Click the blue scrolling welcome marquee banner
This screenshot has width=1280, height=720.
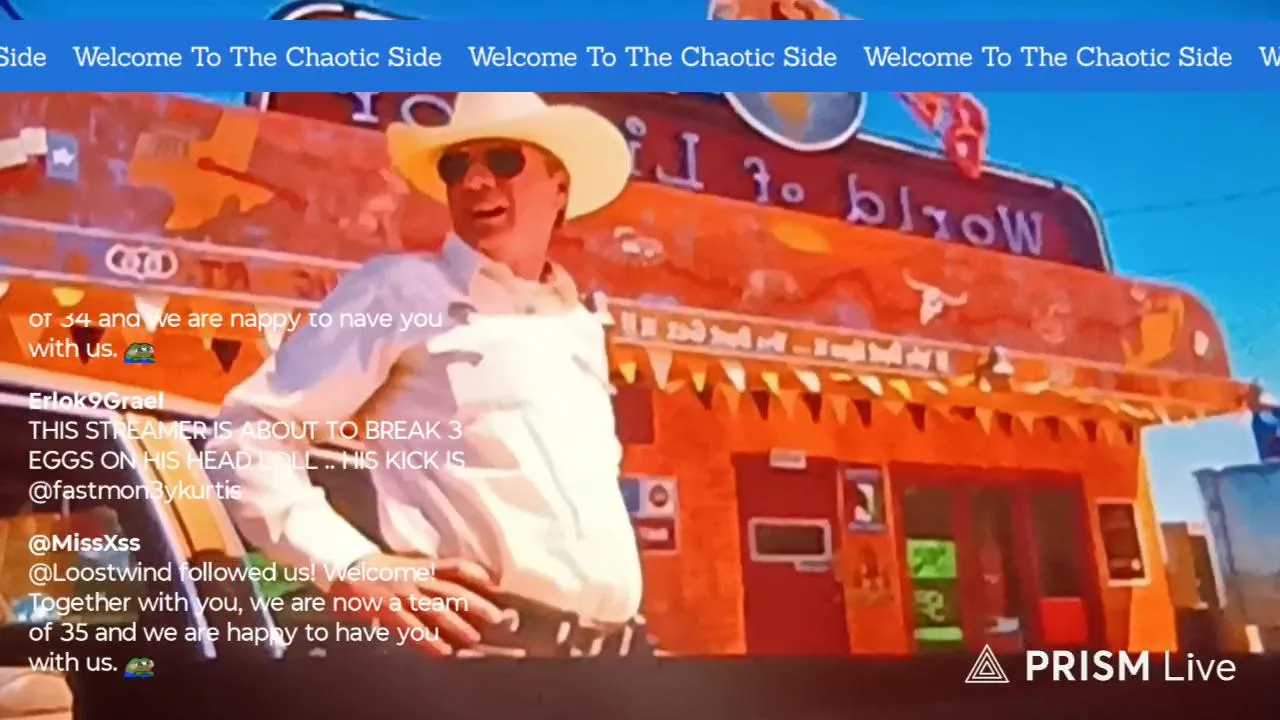(x=640, y=57)
